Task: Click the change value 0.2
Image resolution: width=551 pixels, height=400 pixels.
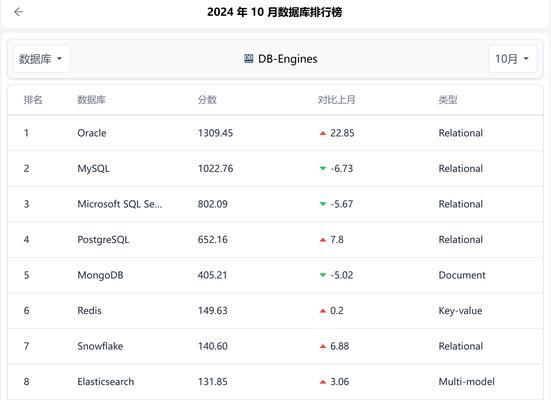Action: coord(337,311)
